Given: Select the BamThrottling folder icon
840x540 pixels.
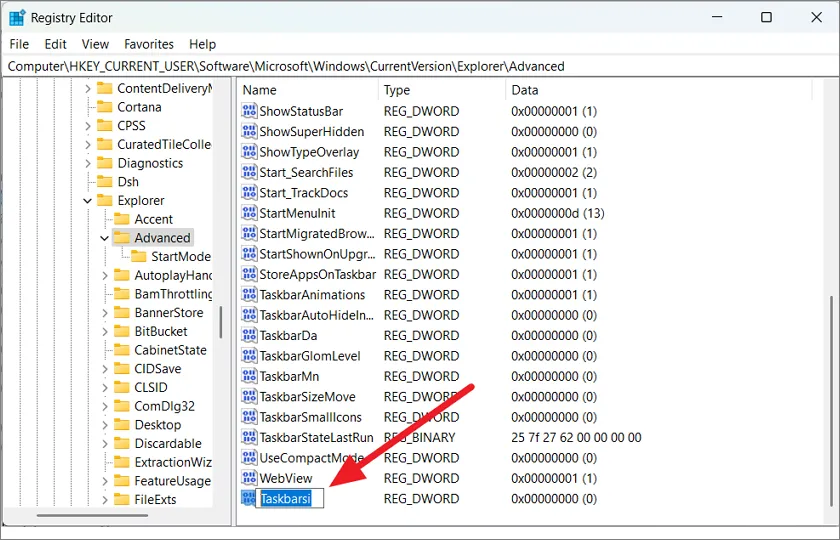Looking at the screenshot, I should pyautogui.click(x=122, y=294).
